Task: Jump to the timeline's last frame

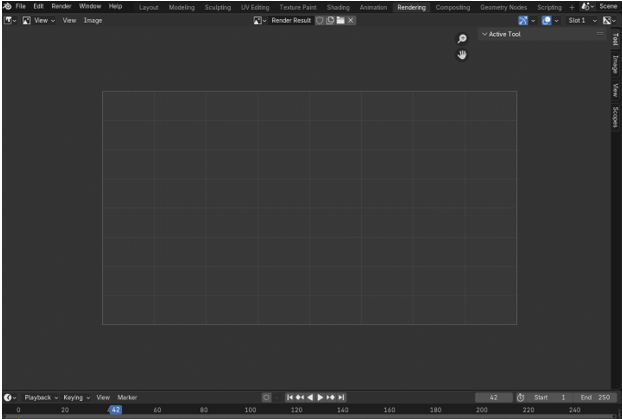Action: (342, 397)
